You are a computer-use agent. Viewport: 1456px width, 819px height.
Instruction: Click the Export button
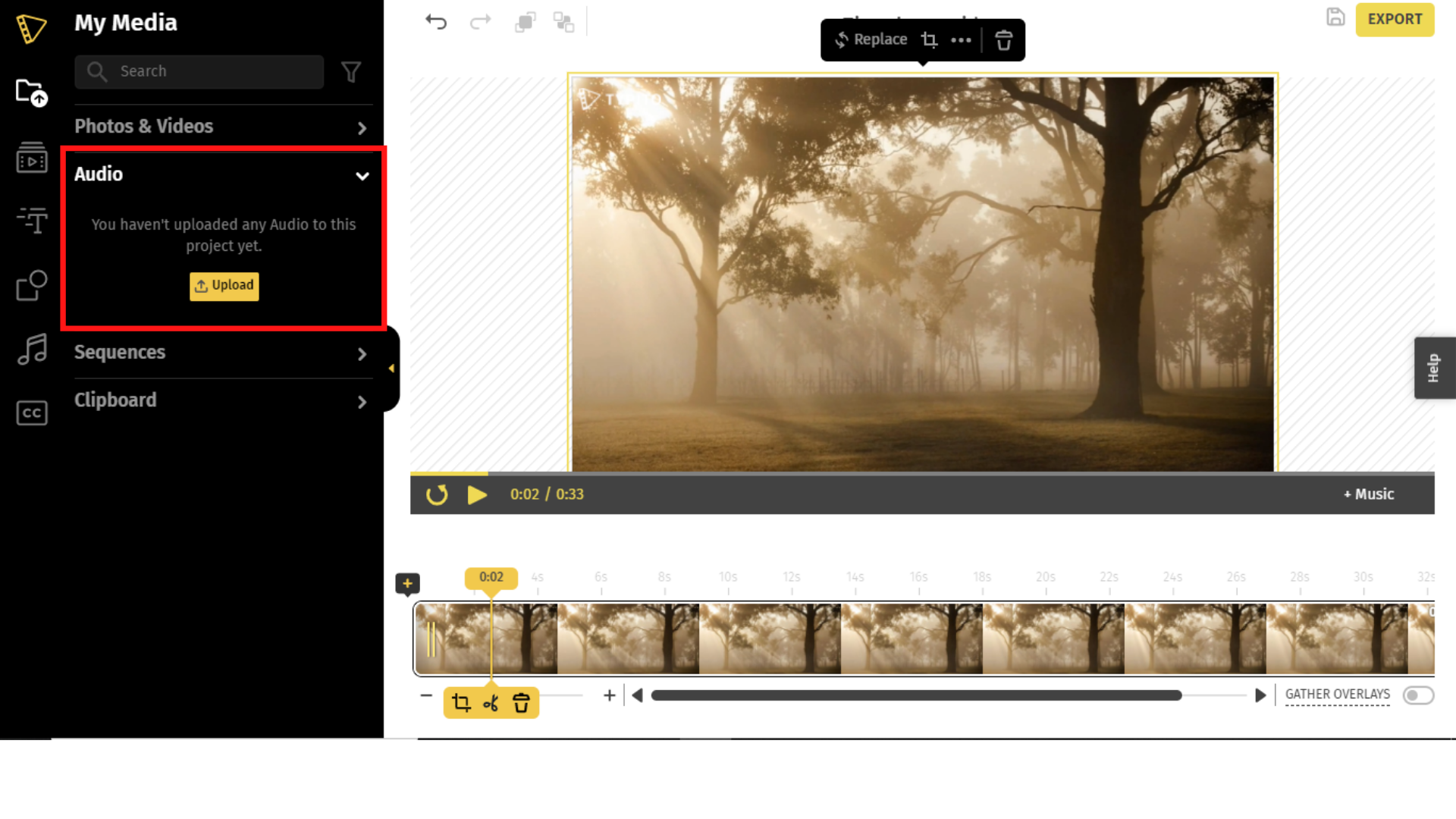click(x=1395, y=19)
